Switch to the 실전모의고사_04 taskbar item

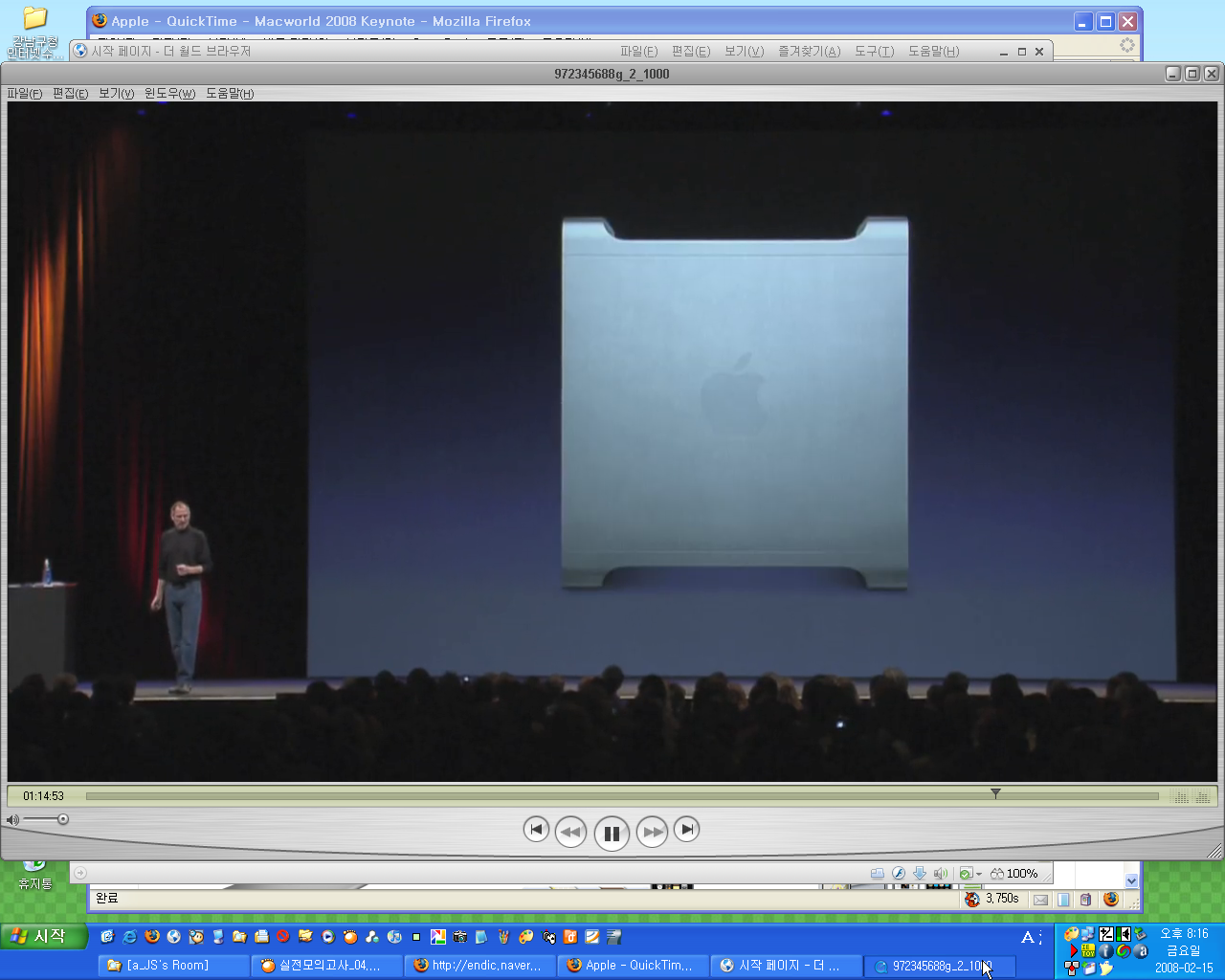tap(326, 966)
